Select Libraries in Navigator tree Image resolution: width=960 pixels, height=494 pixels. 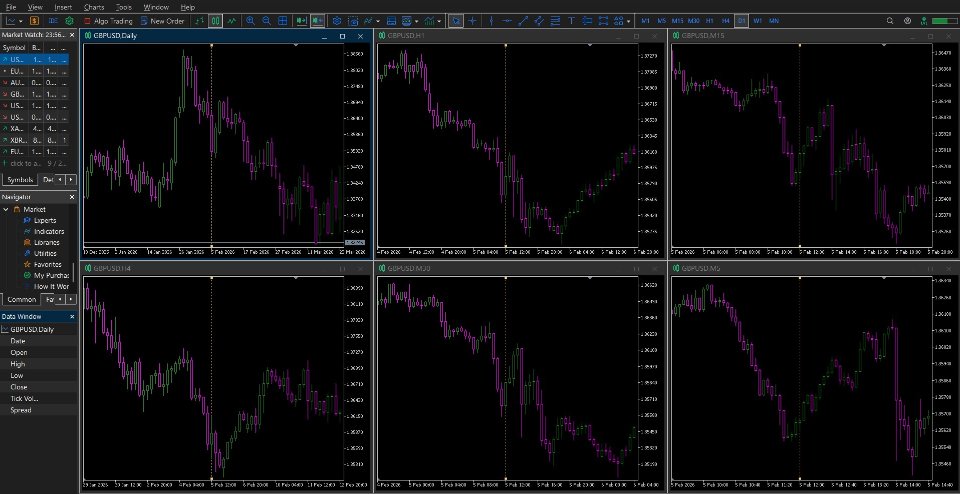[x=47, y=242]
